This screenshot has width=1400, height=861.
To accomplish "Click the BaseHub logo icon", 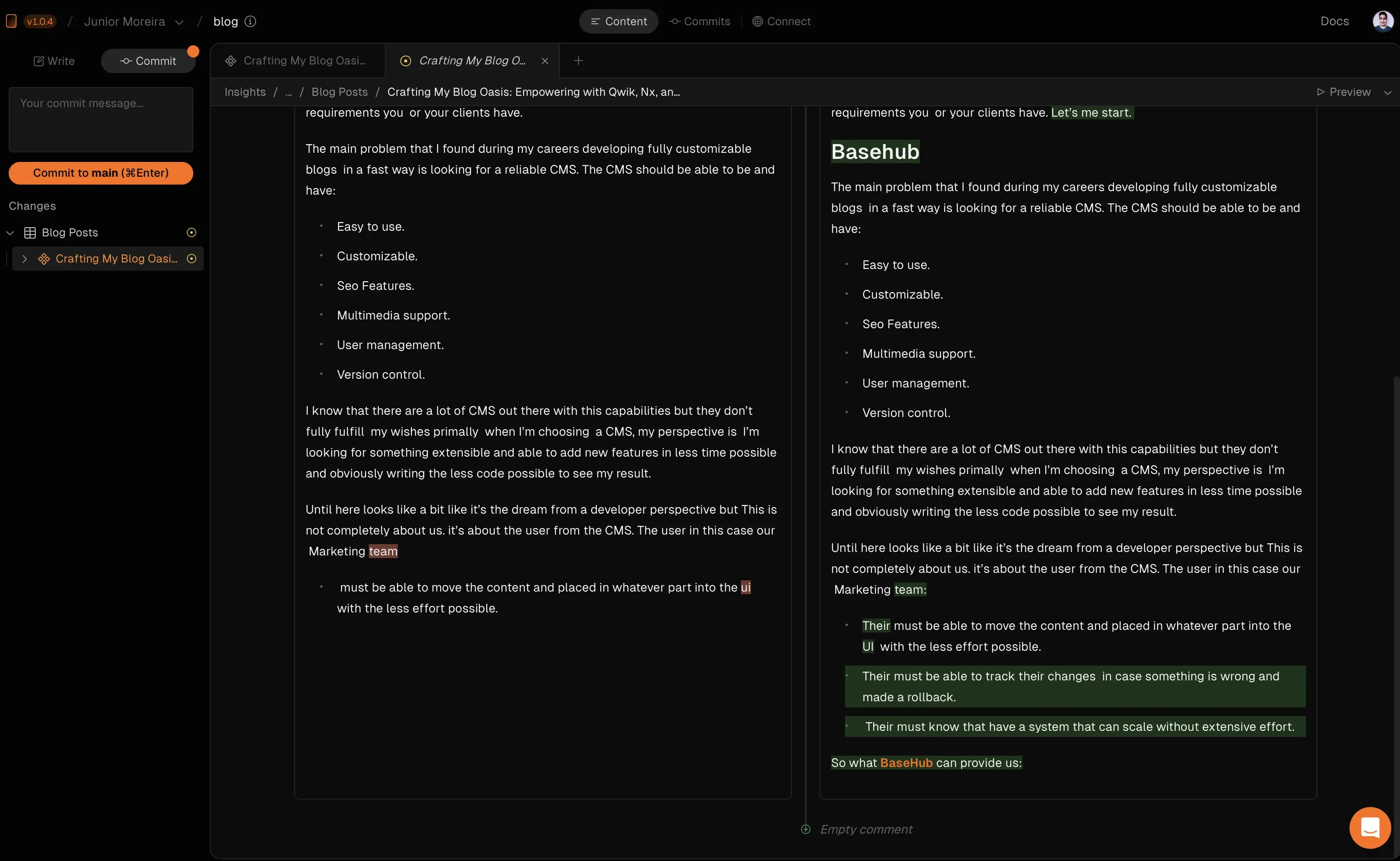I will 11,21.
